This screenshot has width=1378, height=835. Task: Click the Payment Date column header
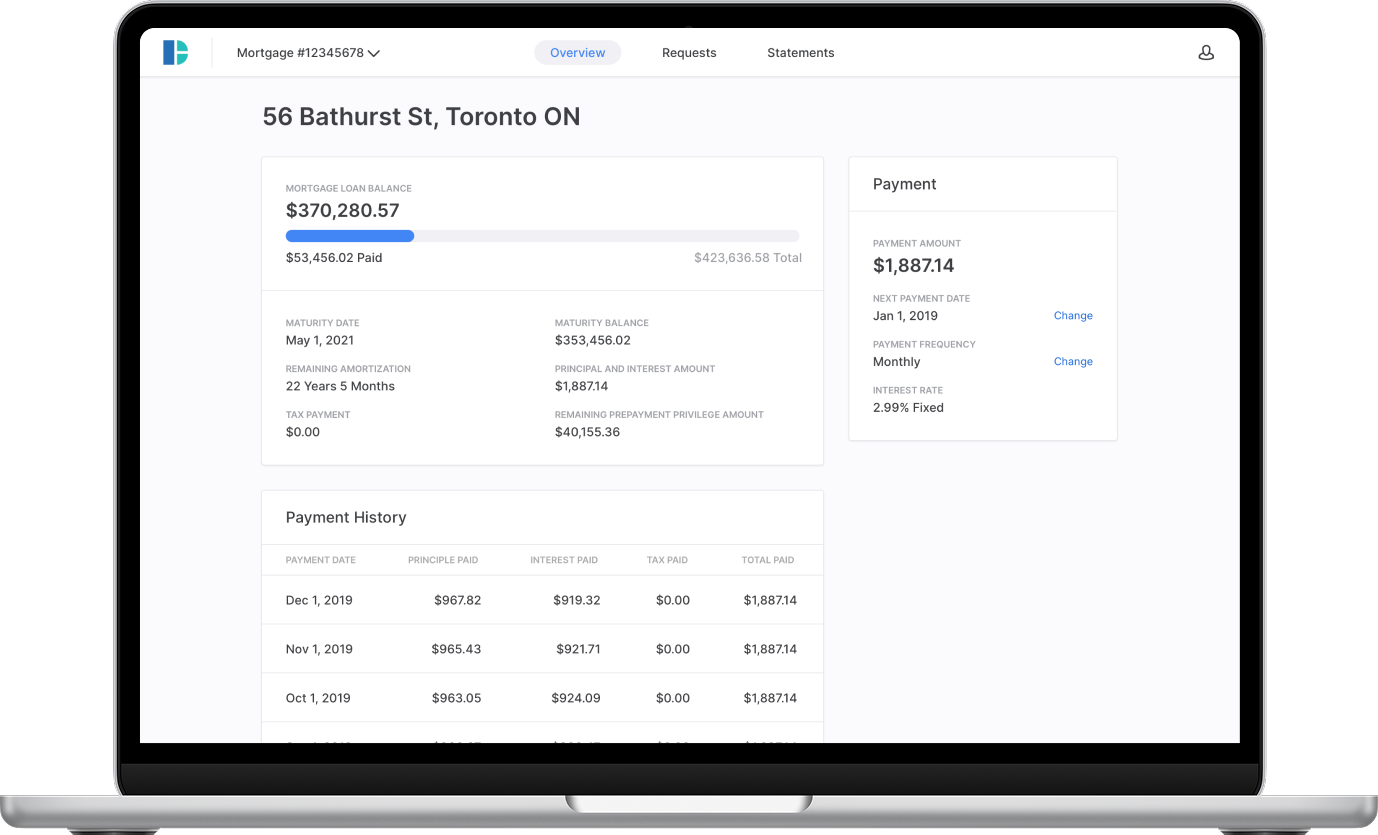(x=320, y=560)
